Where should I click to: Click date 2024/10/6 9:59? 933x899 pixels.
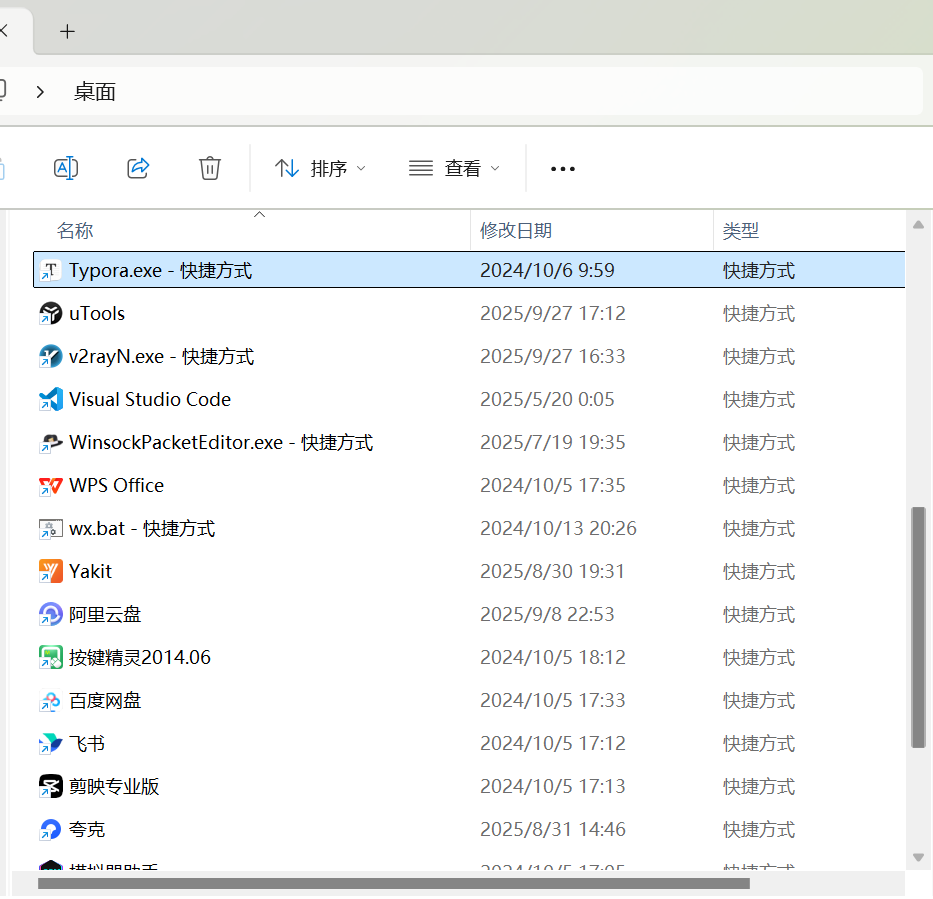coord(547,271)
